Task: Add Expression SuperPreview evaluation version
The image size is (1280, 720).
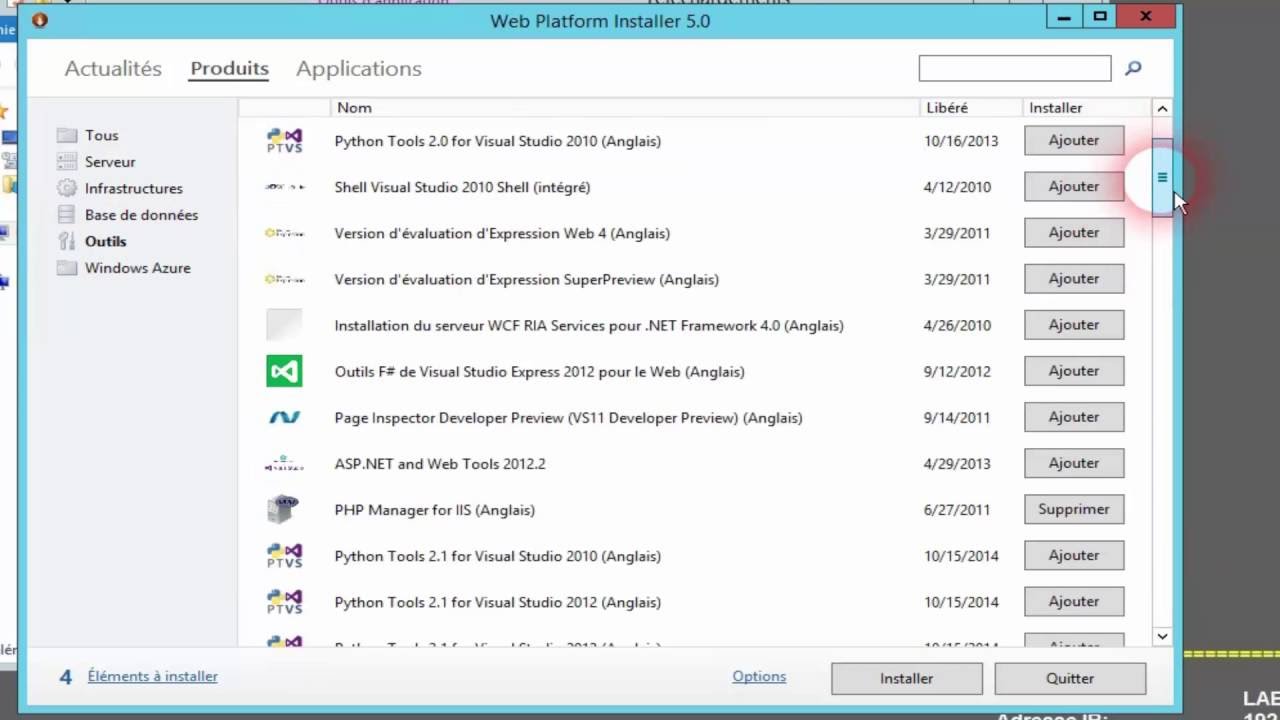Action: 1074,278
